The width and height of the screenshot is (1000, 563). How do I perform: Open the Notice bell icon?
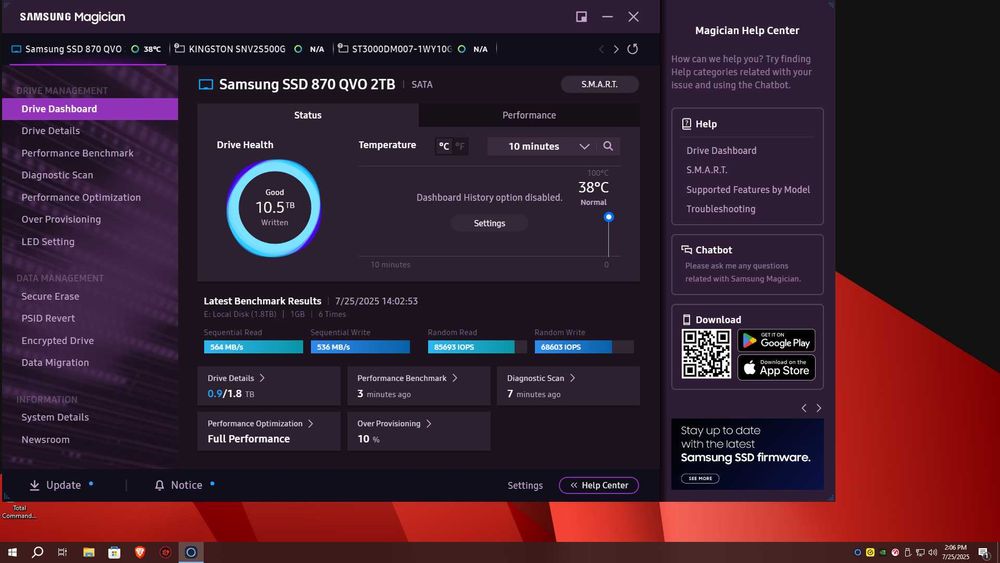coord(159,485)
